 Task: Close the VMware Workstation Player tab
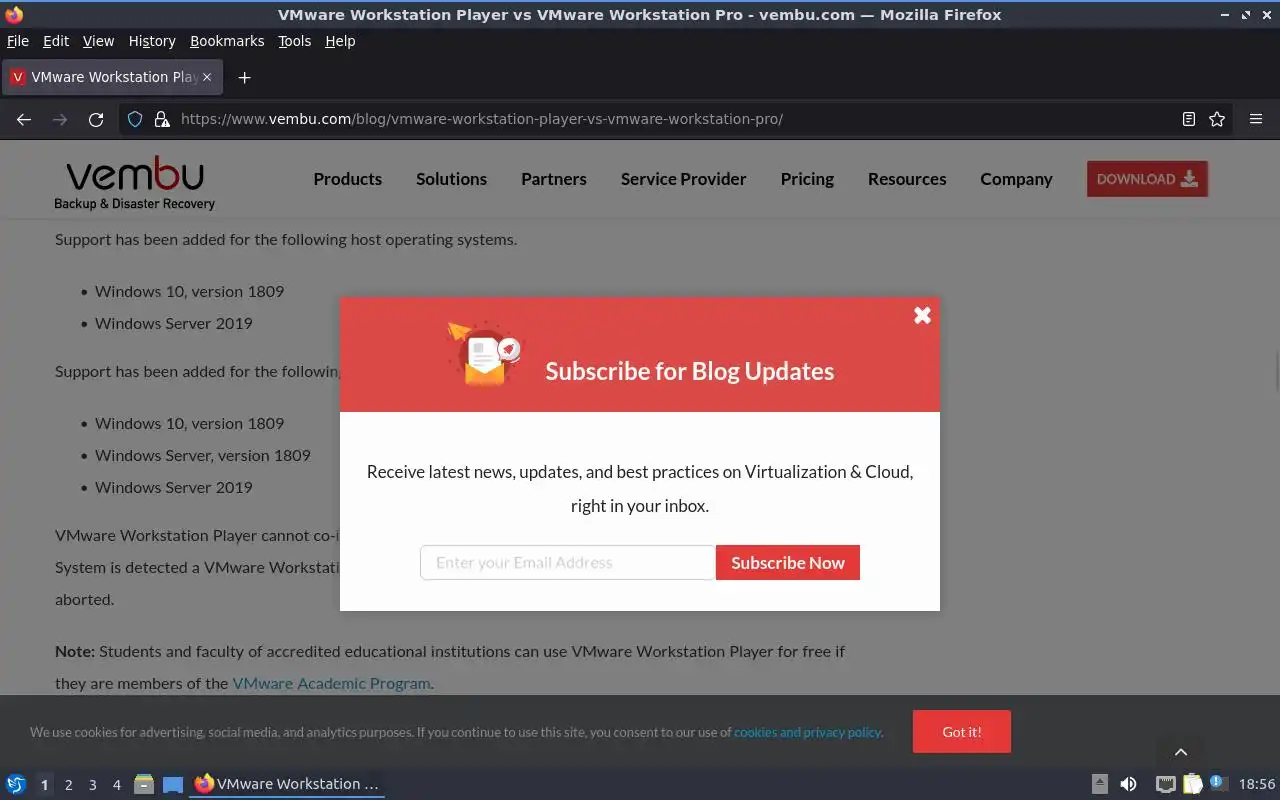point(207,77)
